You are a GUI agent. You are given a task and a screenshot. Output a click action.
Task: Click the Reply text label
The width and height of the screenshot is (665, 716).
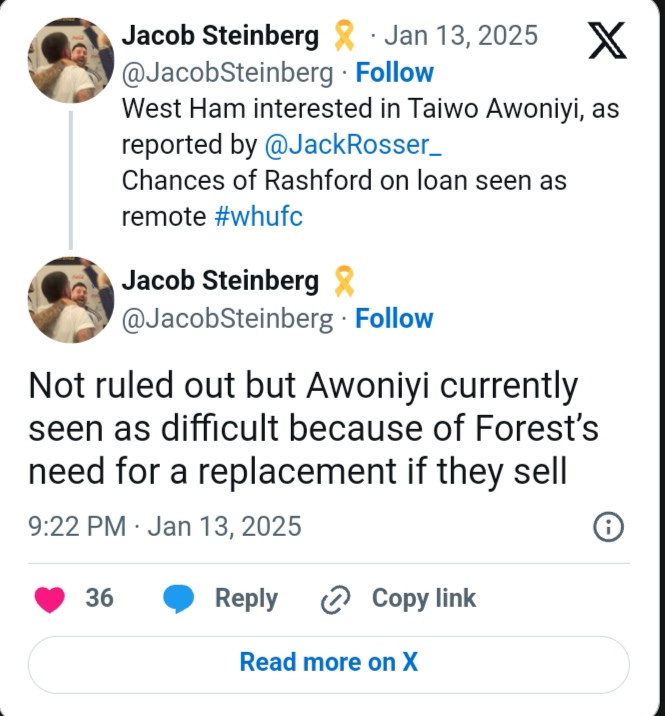(246, 599)
